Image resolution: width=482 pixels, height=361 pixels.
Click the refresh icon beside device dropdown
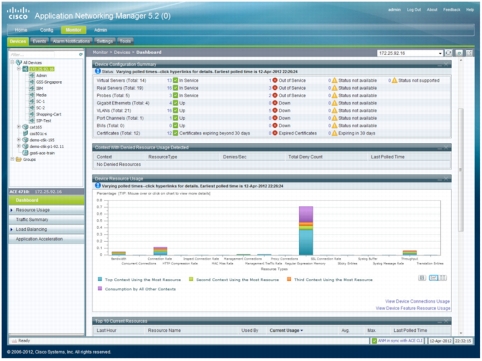(x=449, y=53)
